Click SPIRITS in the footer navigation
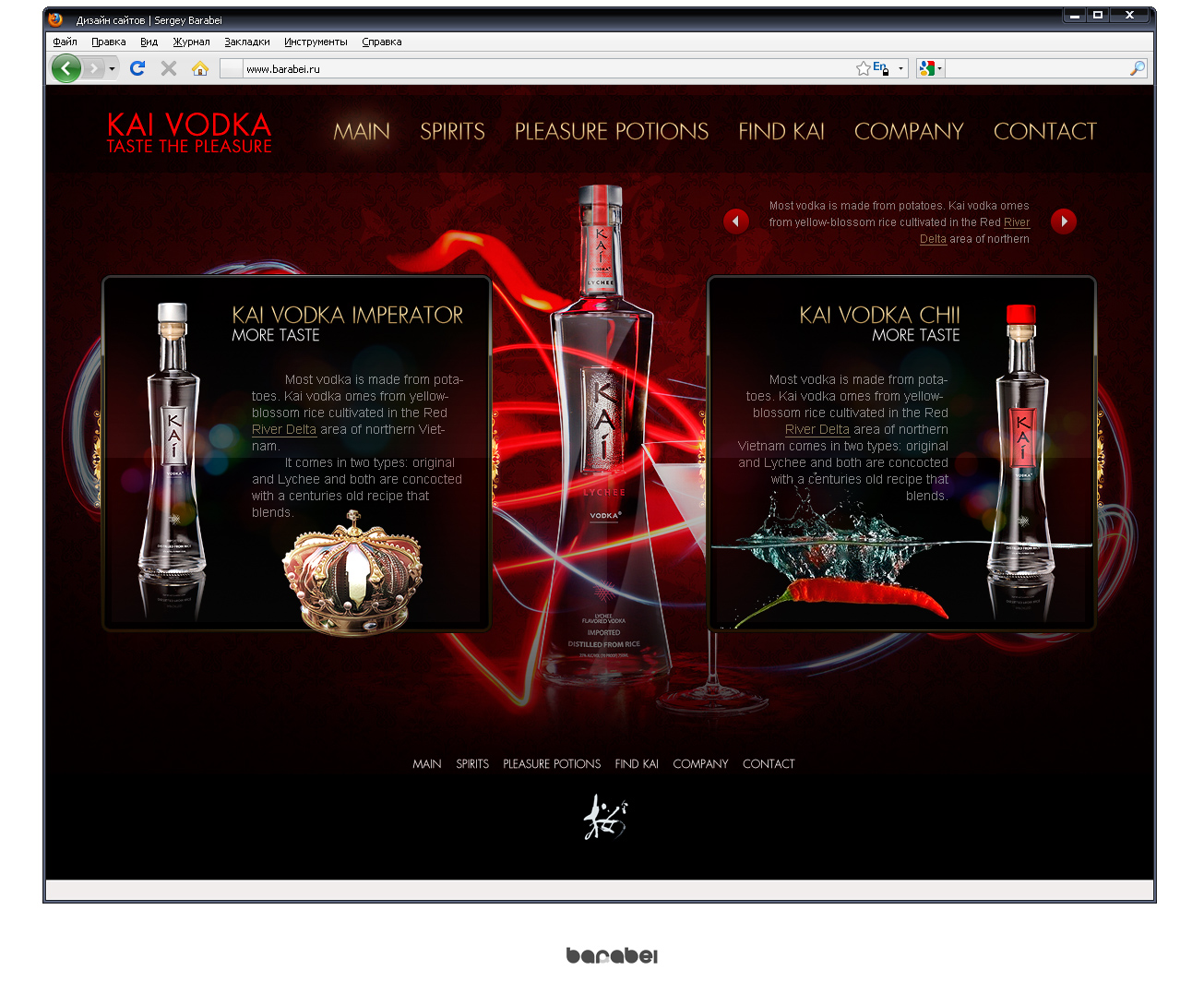The height and width of the screenshot is (1006, 1204). click(472, 764)
